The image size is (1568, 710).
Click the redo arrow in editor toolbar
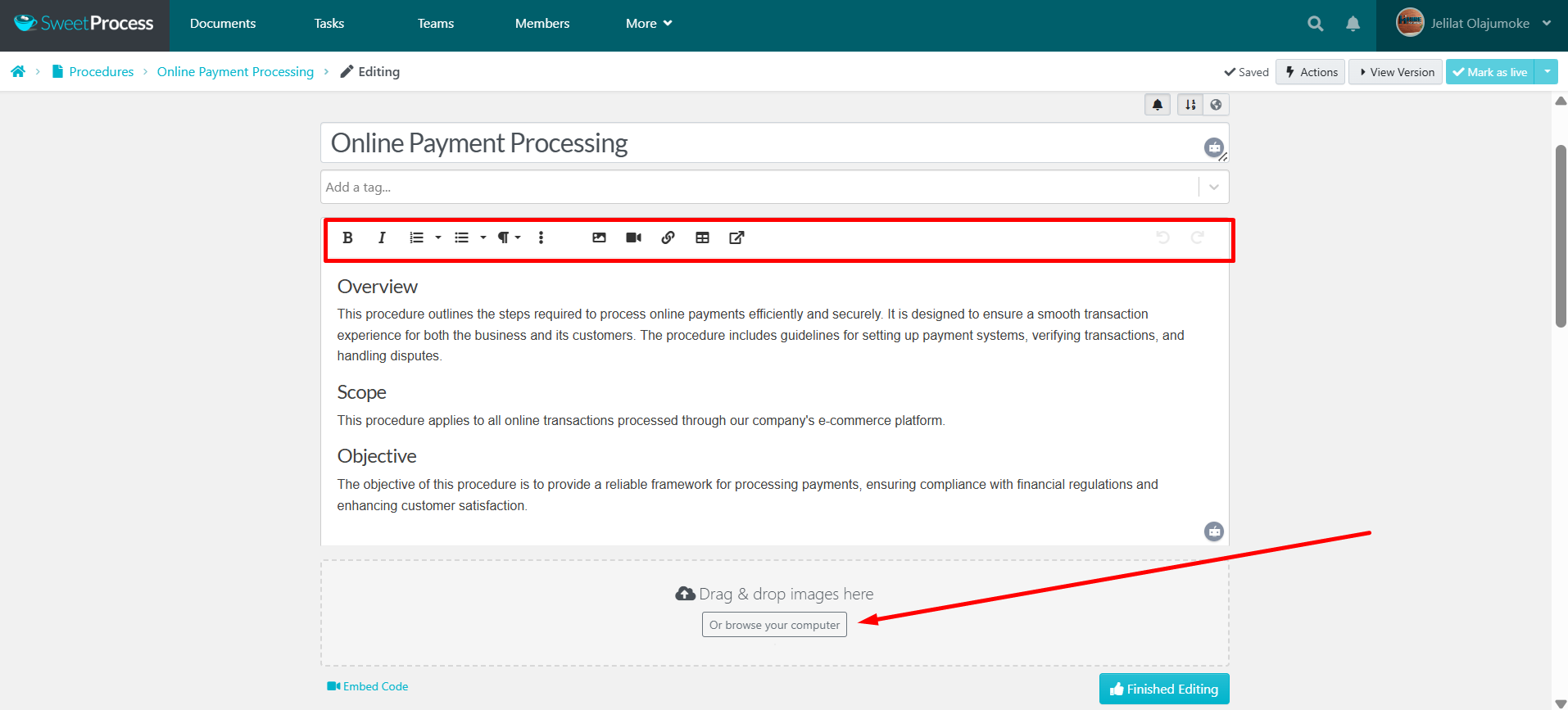click(x=1197, y=237)
